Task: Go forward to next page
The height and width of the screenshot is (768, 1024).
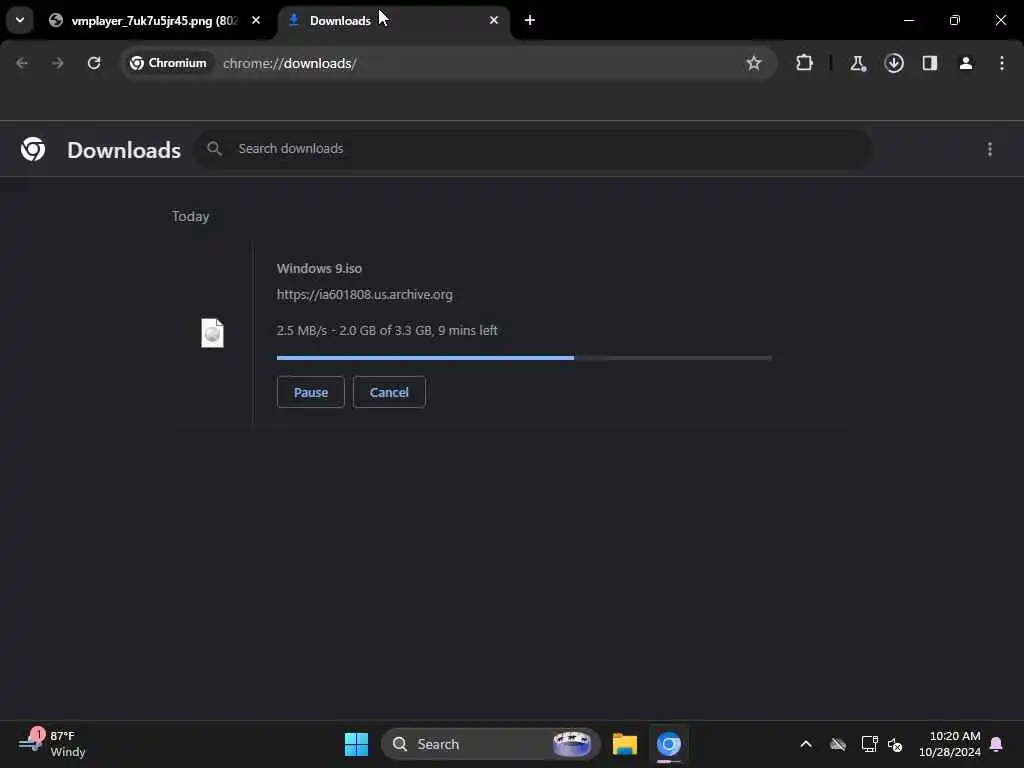Action: pos(57,63)
